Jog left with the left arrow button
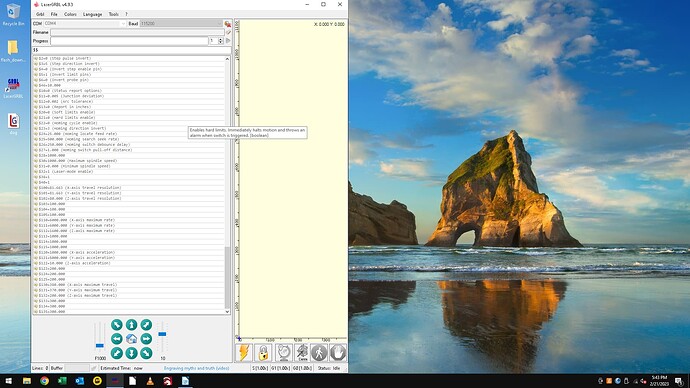The width and height of the screenshot is (690, 388). coord(117,339)
